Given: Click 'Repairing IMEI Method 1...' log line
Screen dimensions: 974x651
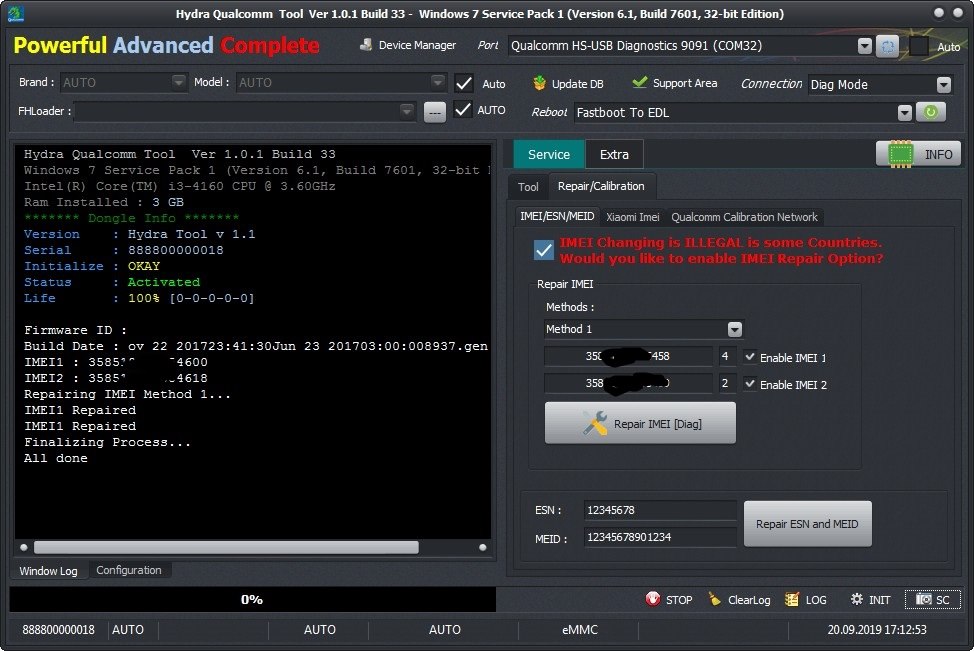Looking at the screenshot, I should [x=127, y=394].
